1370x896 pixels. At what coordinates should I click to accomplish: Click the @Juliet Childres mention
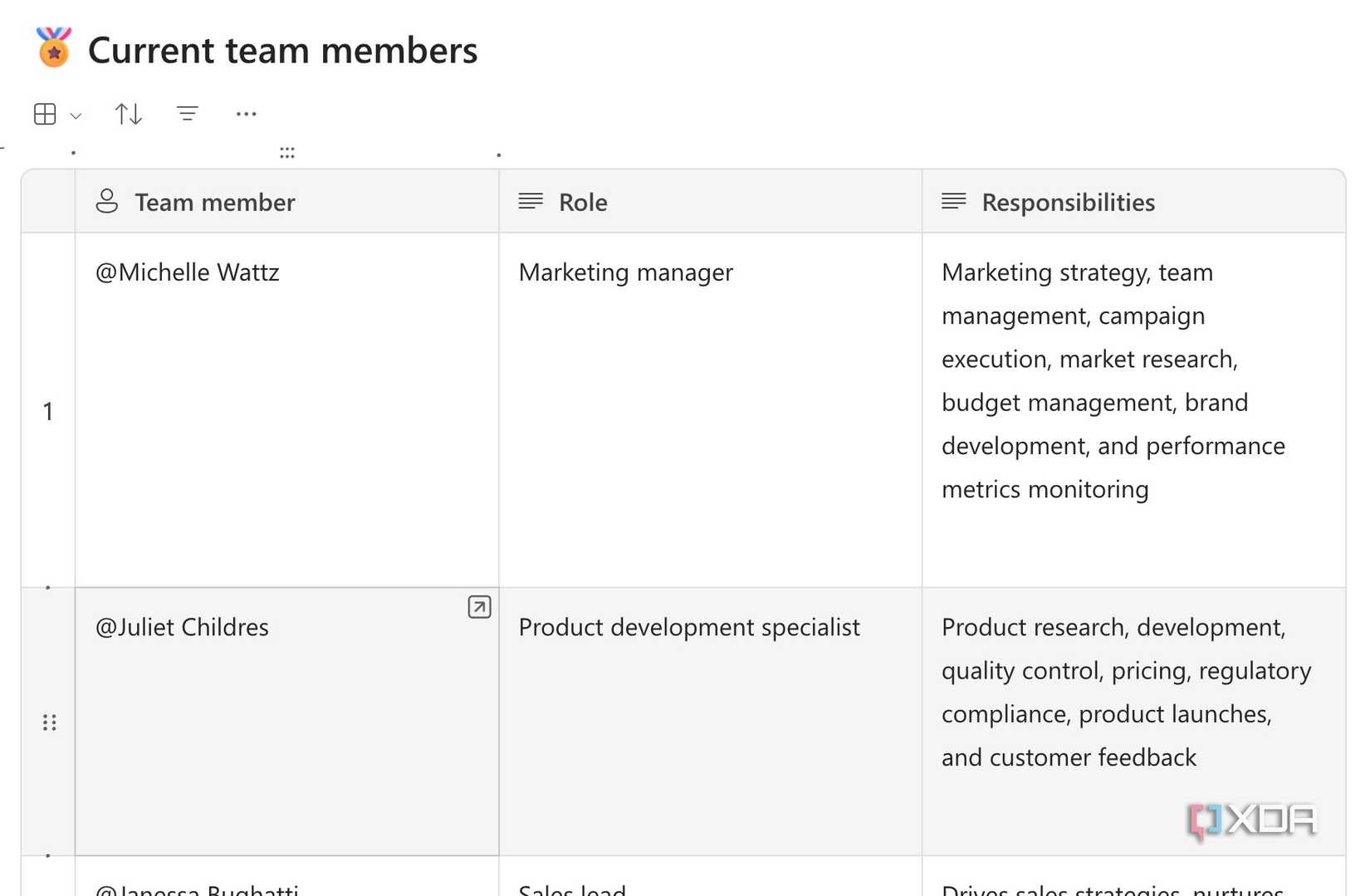click(183, 627)
